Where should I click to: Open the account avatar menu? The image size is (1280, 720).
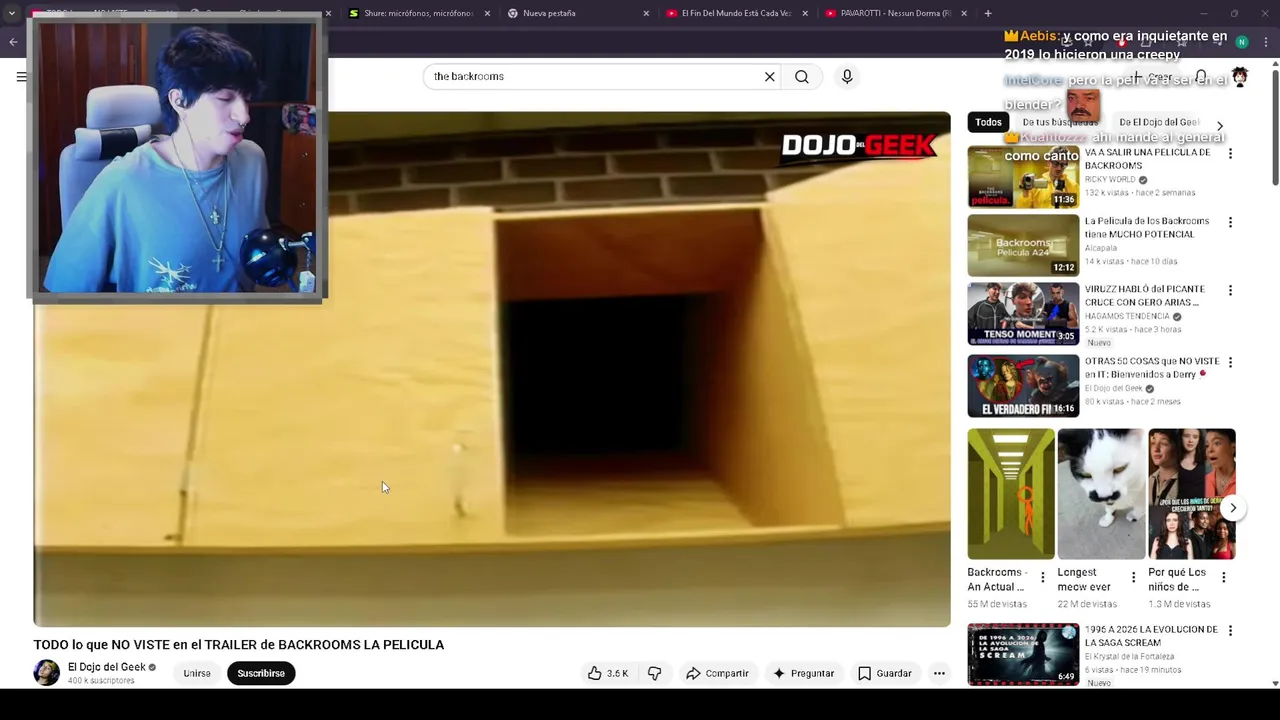(1239, 77)
